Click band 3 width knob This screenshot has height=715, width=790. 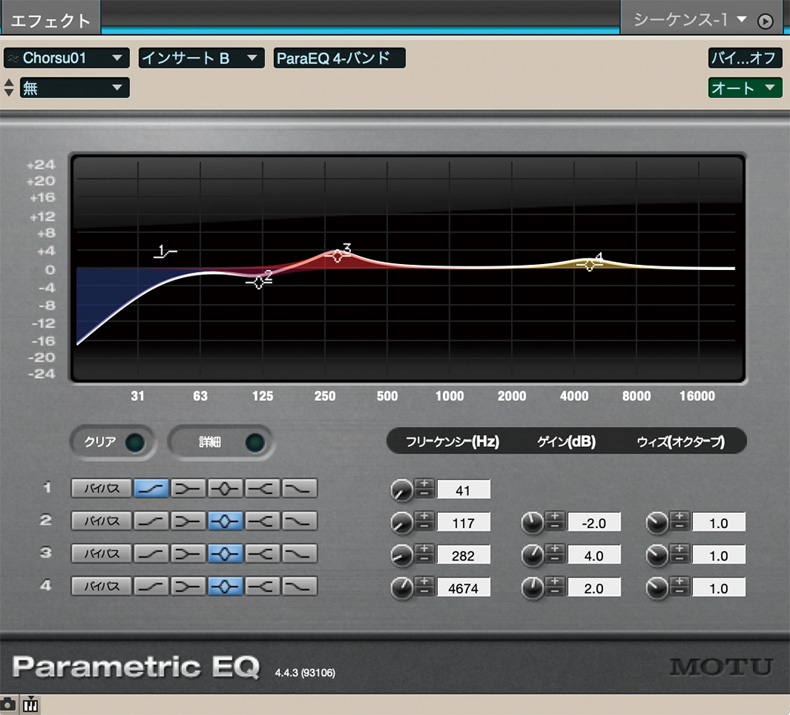657,556
